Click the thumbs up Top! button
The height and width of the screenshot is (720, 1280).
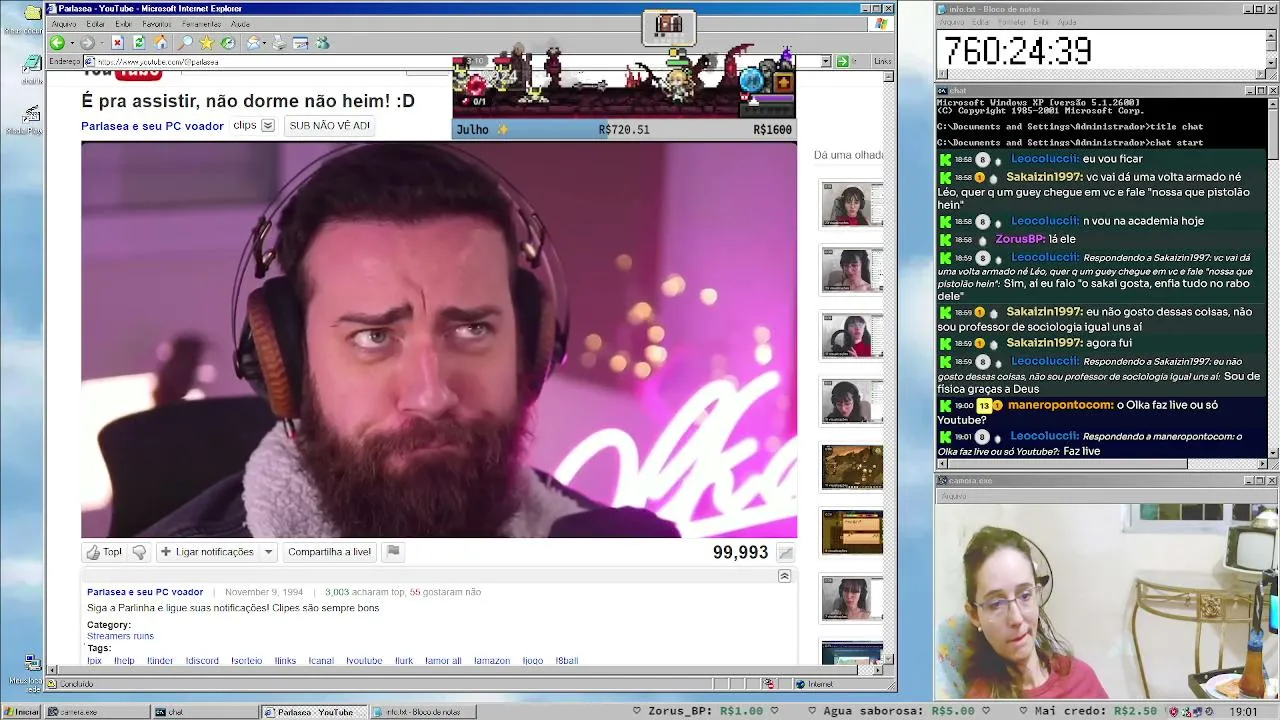coord(104,552)
